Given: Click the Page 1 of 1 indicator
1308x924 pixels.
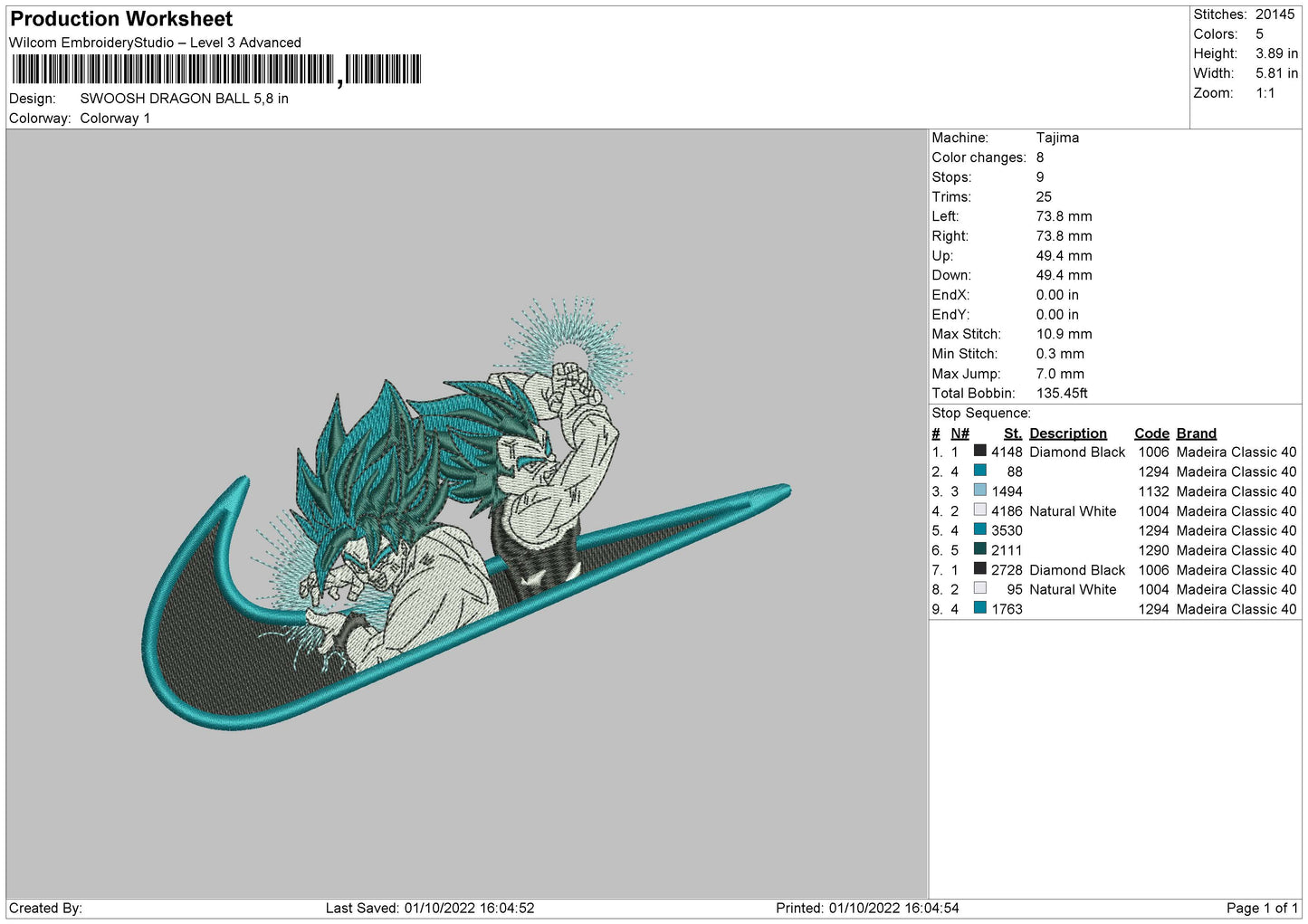Looking at the screenshot, I should 1261,908.
